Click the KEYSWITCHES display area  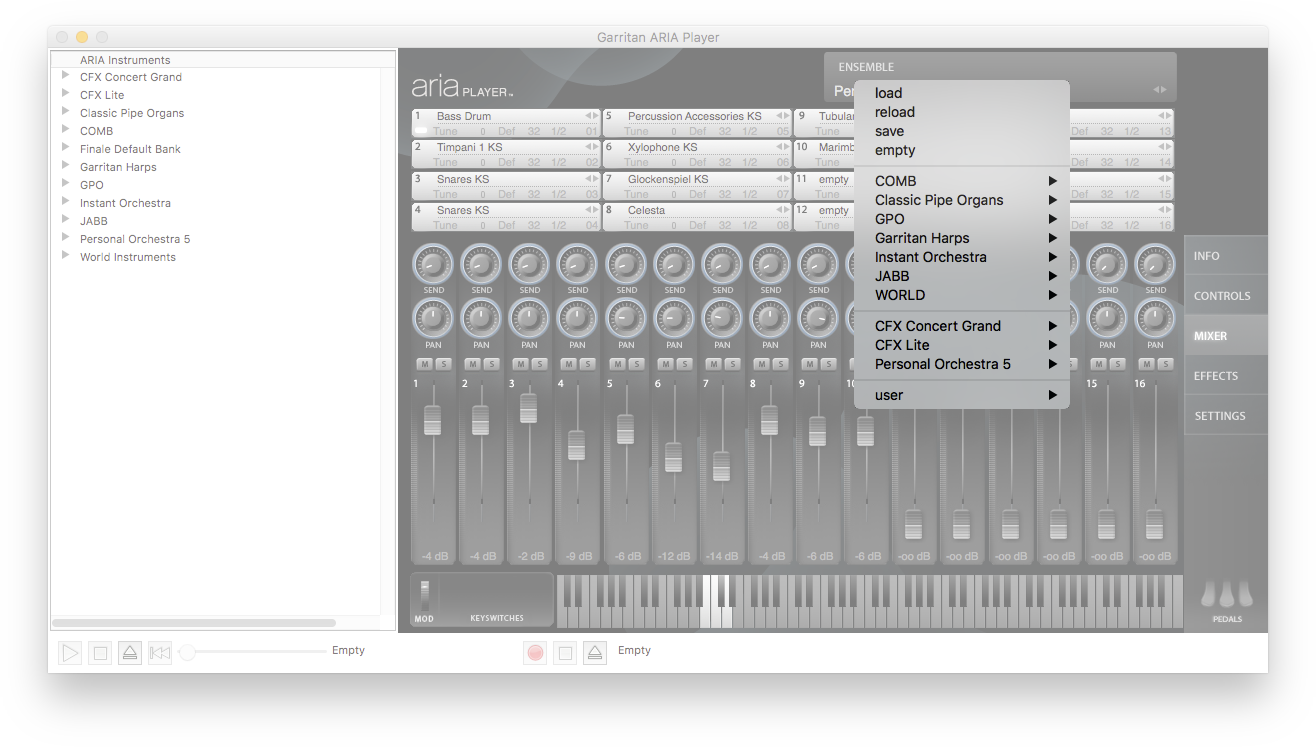(496, 599)
